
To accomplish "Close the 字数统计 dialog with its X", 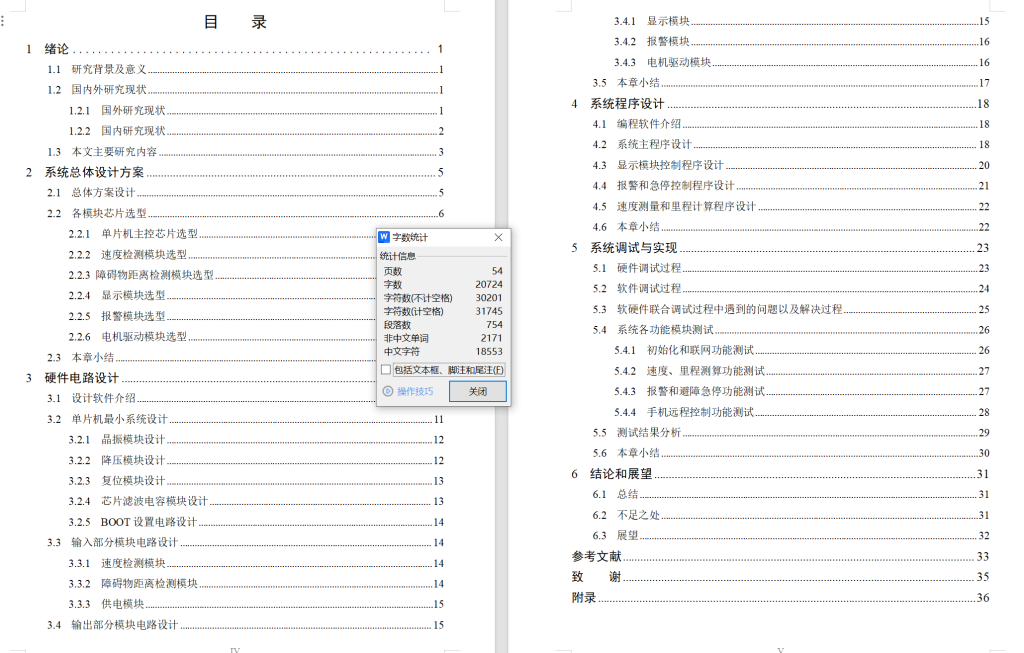I will point(498,237).
